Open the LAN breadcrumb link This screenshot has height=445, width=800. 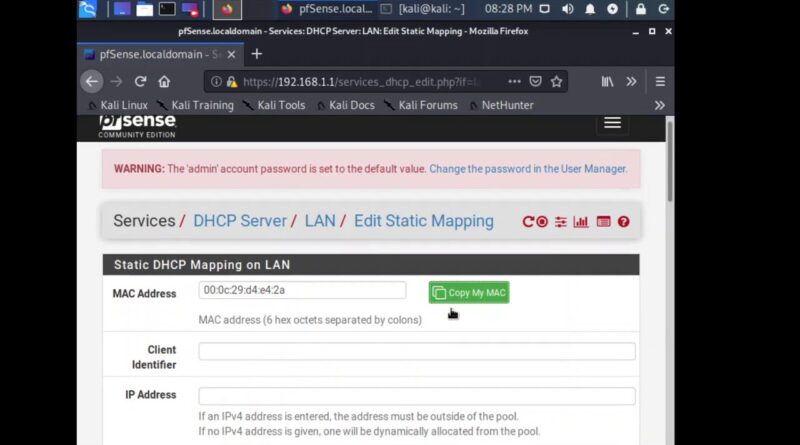pos(320,221)
